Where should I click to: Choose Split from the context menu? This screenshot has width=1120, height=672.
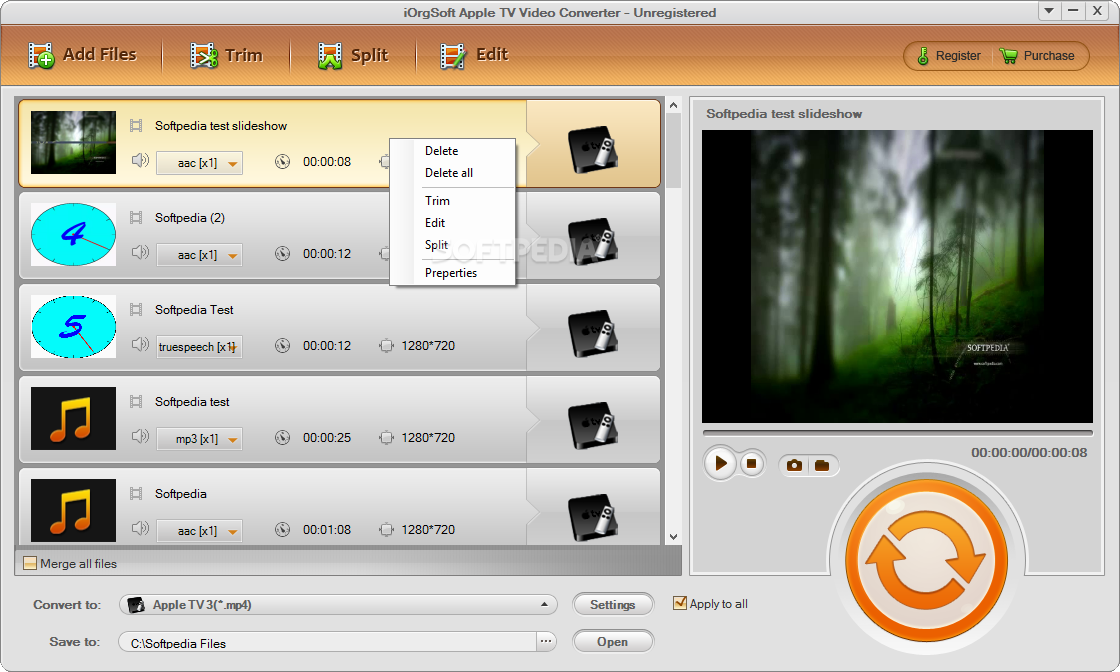click(436, 245)
